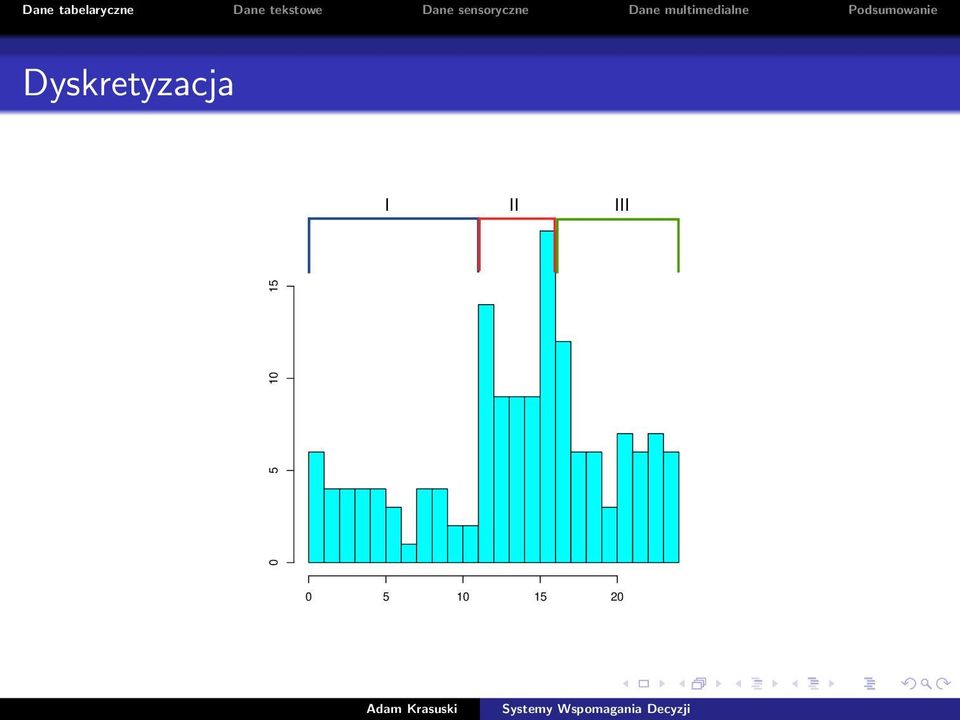This screenshot has width=960, height=720.
Task: Click the previous subsection arrow
Action: pos(738,683)
